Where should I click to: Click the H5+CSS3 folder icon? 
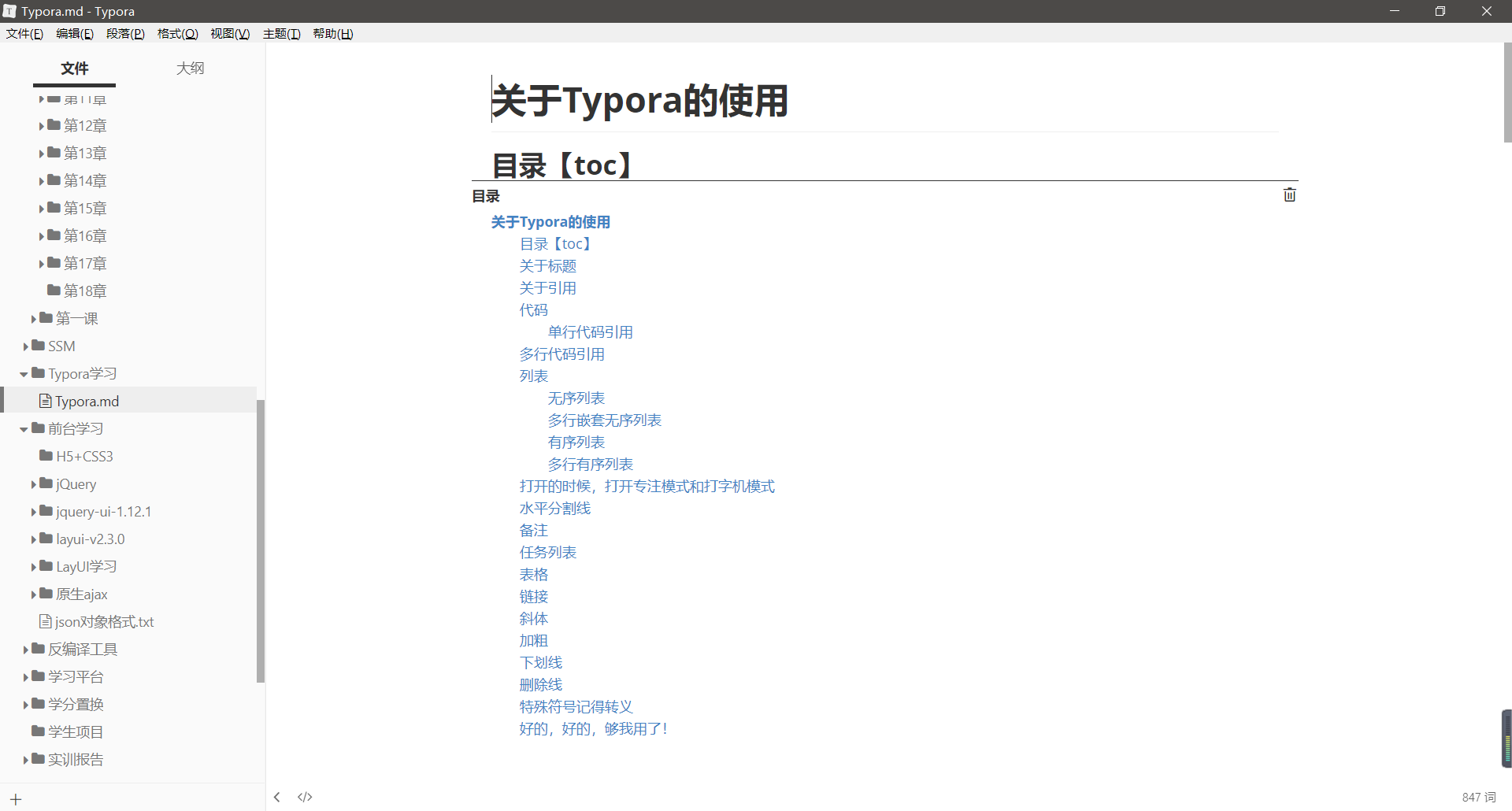coord(46,455)
